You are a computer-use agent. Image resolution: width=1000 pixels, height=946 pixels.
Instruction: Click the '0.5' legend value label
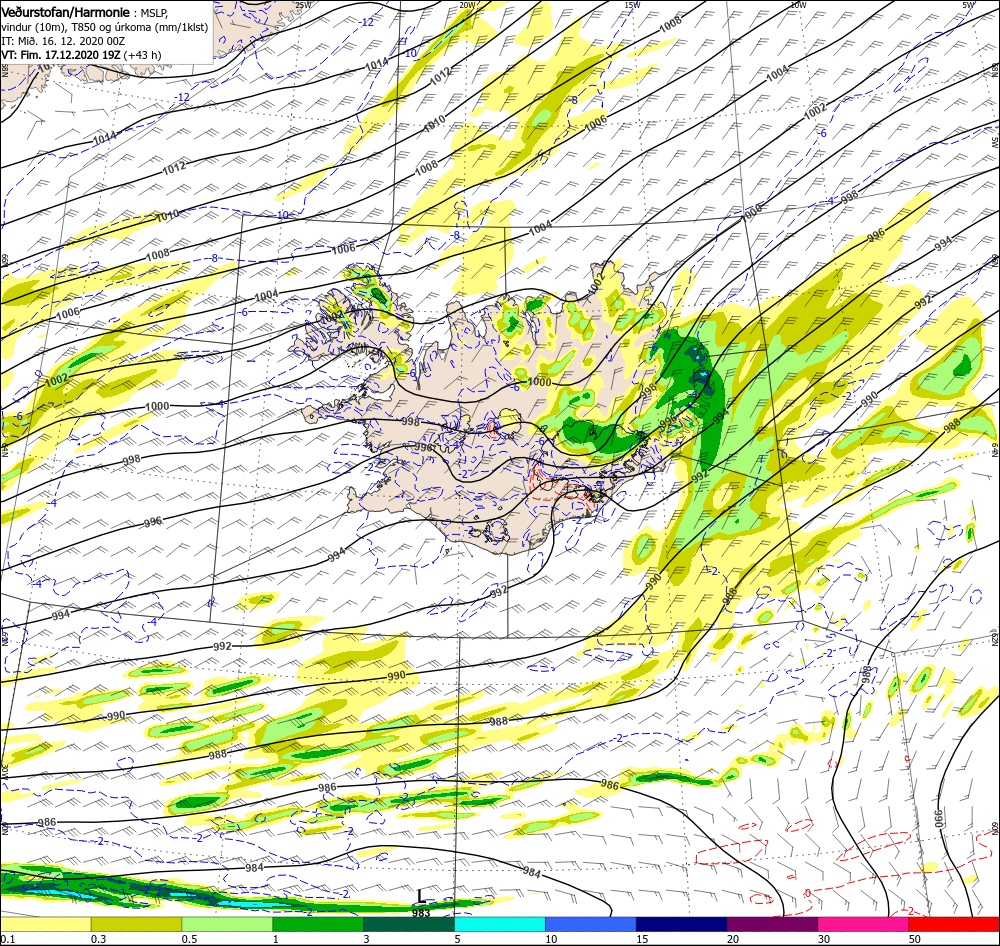[189, 939]
